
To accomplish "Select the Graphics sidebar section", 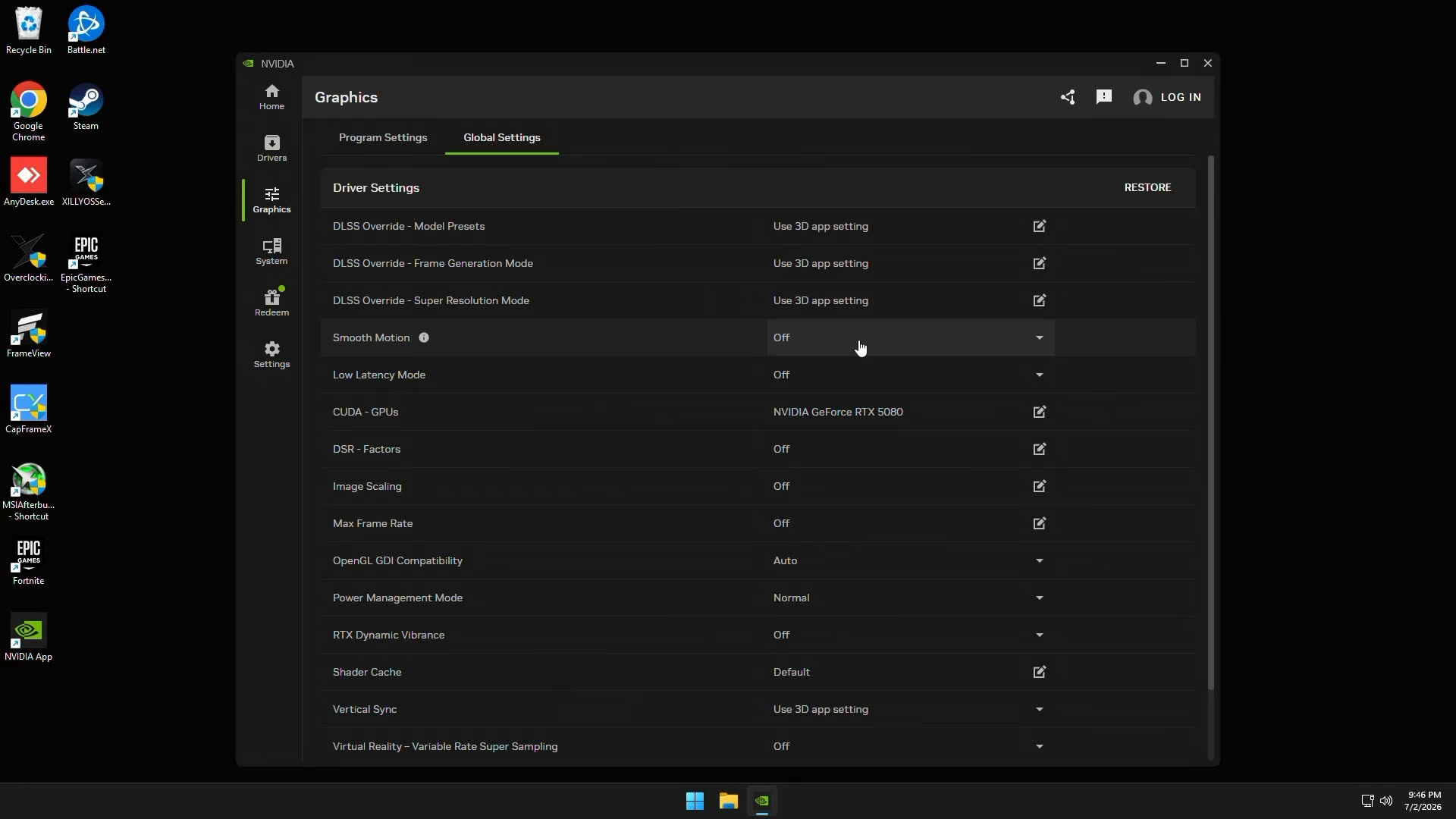I will (271, 200).
